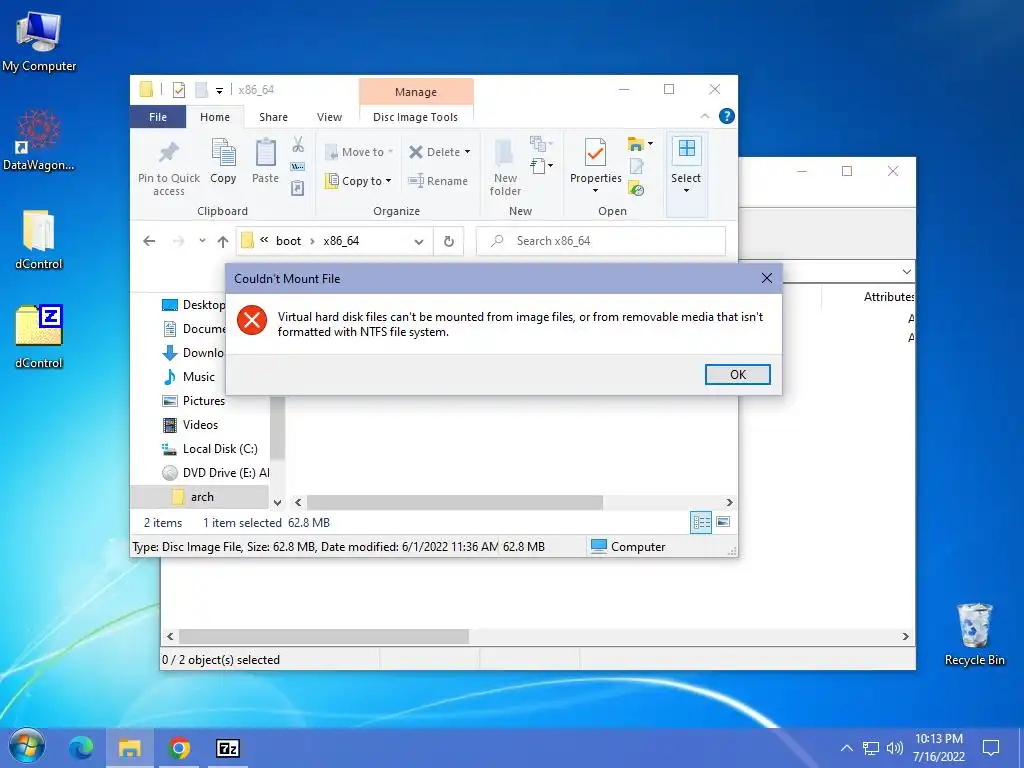Click OK in Couldn't Mount File dialog
The image size is (1024, 768).
(737, 374)
